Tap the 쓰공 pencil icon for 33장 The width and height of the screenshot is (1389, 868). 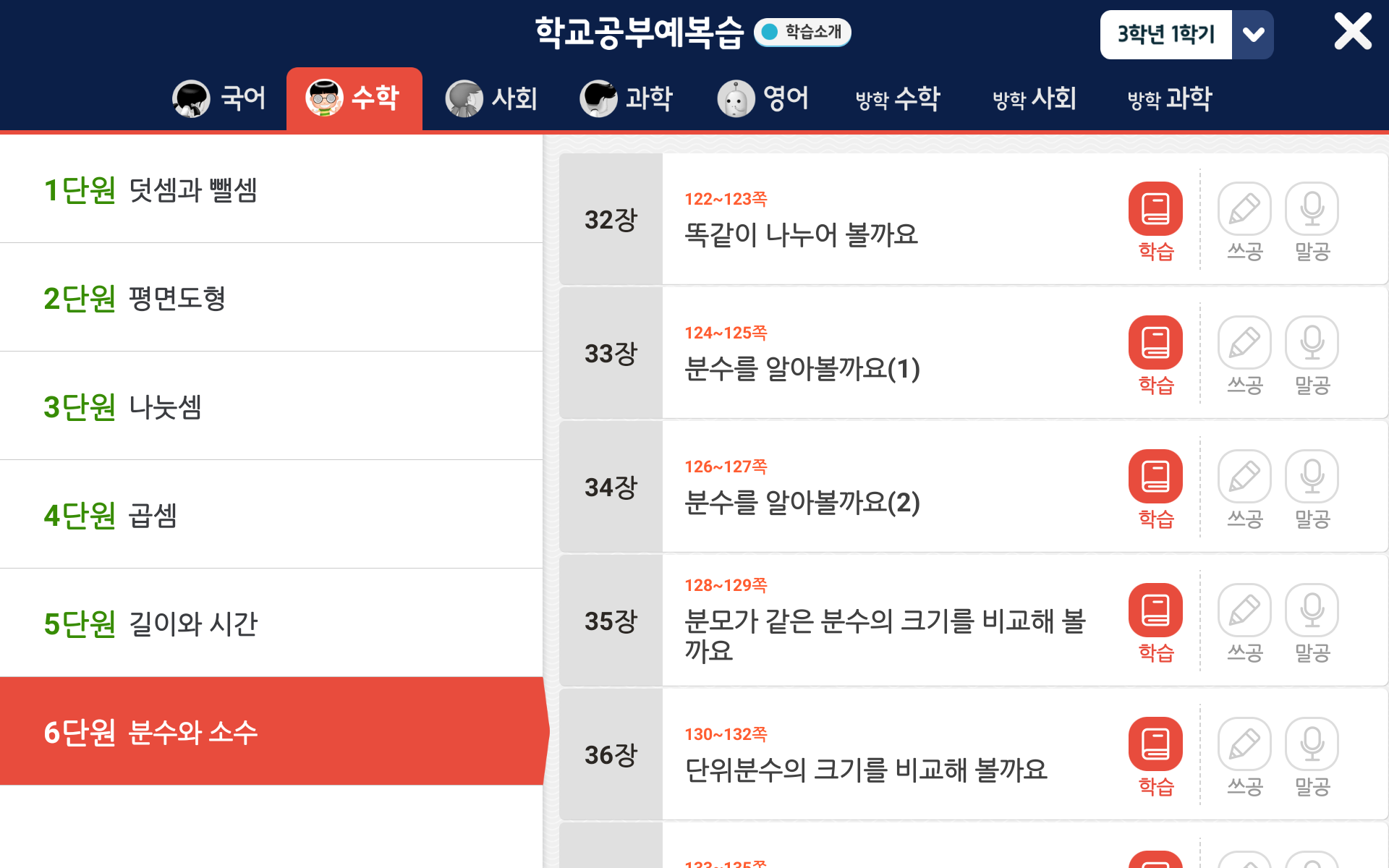tap(1244, 343)
